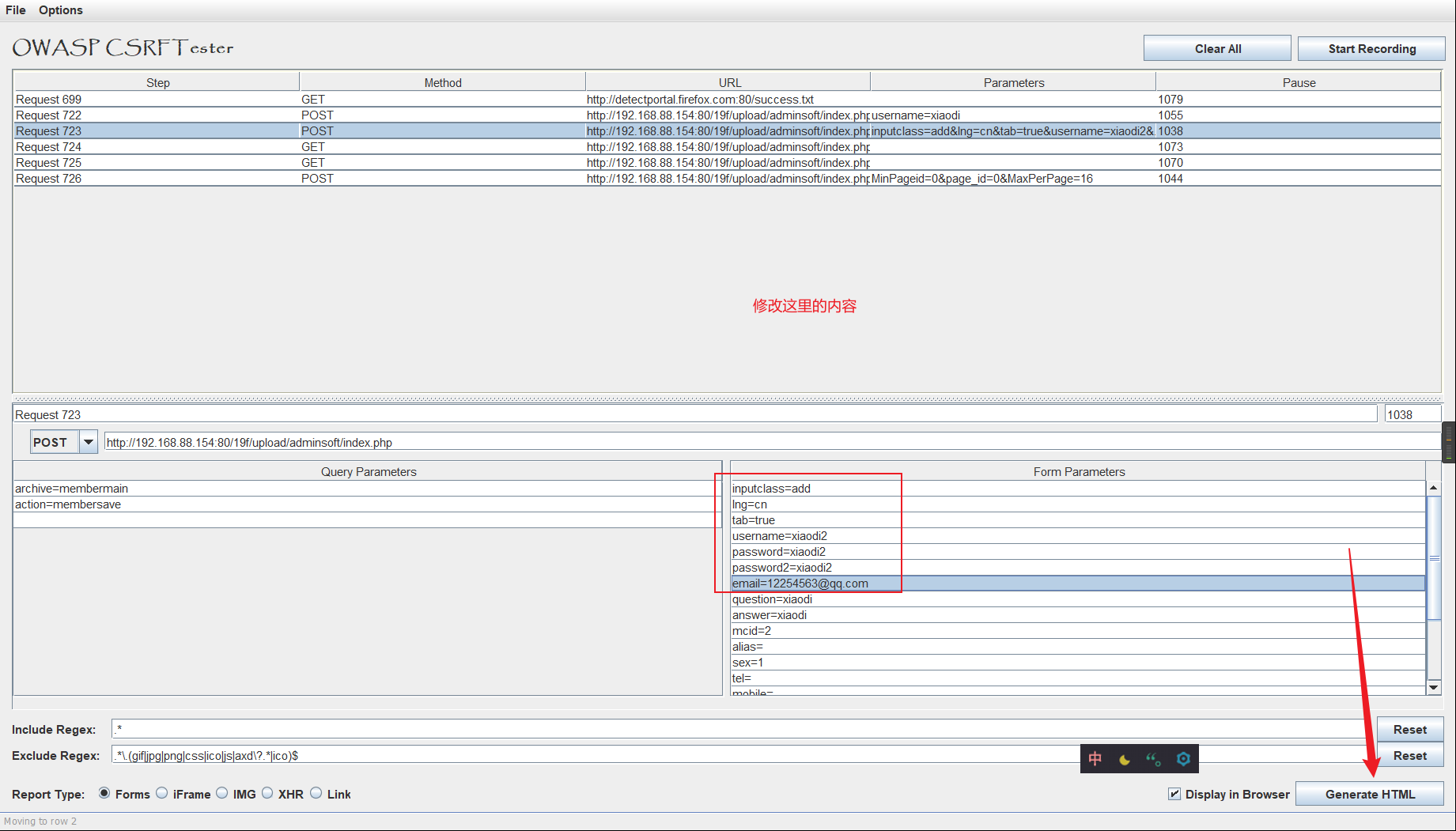Click the MinPageid=0&page_id=0 parameters cell

[x=1013, y=178]
